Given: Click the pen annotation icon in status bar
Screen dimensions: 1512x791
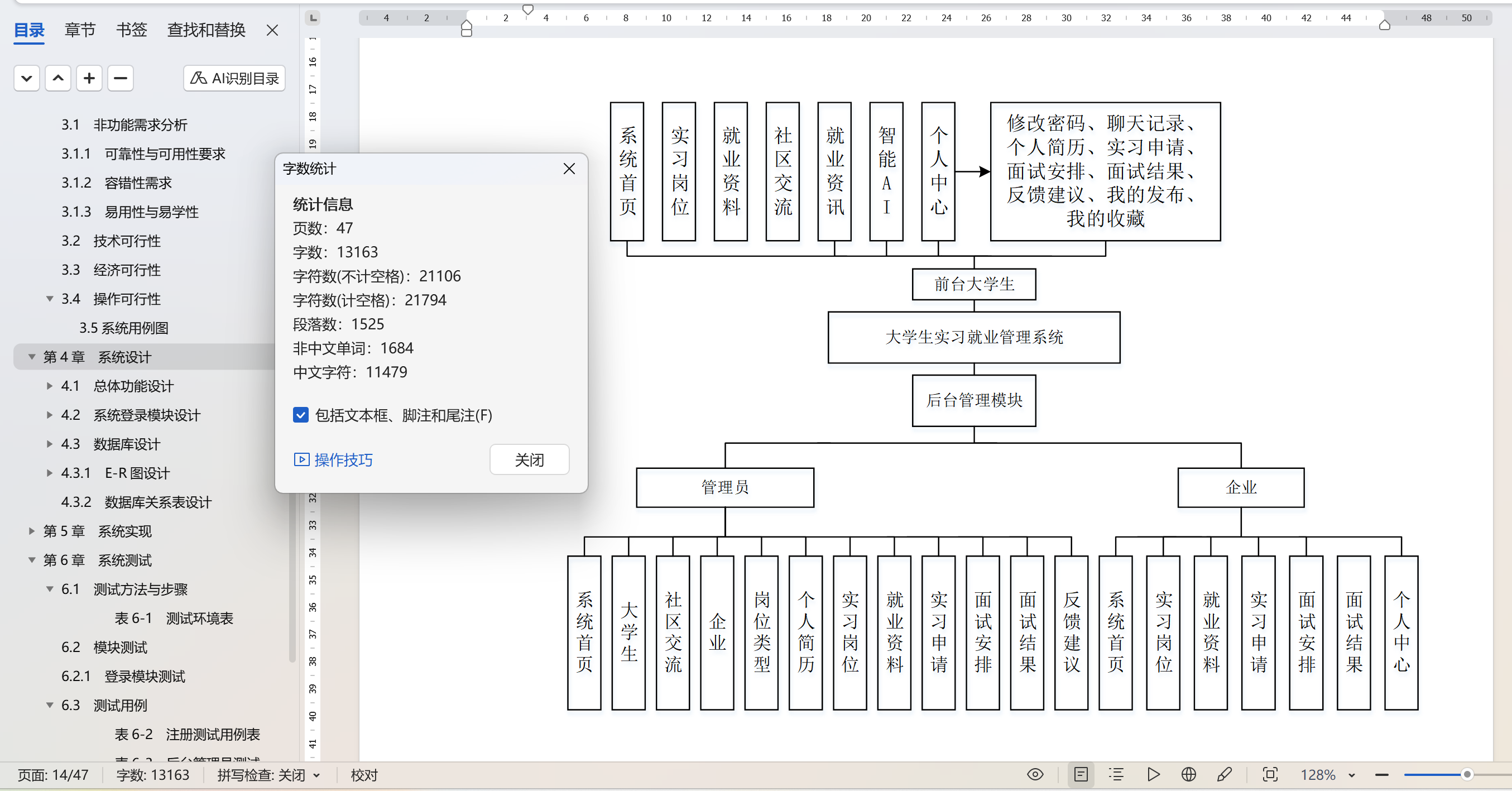Looking at the screenshot, I should point(1224,775).
